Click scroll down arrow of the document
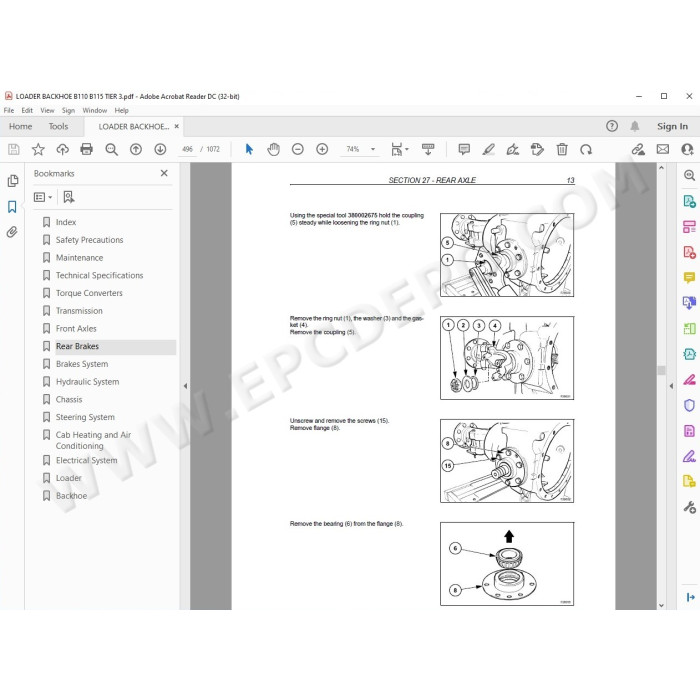 tap(661, 605)
